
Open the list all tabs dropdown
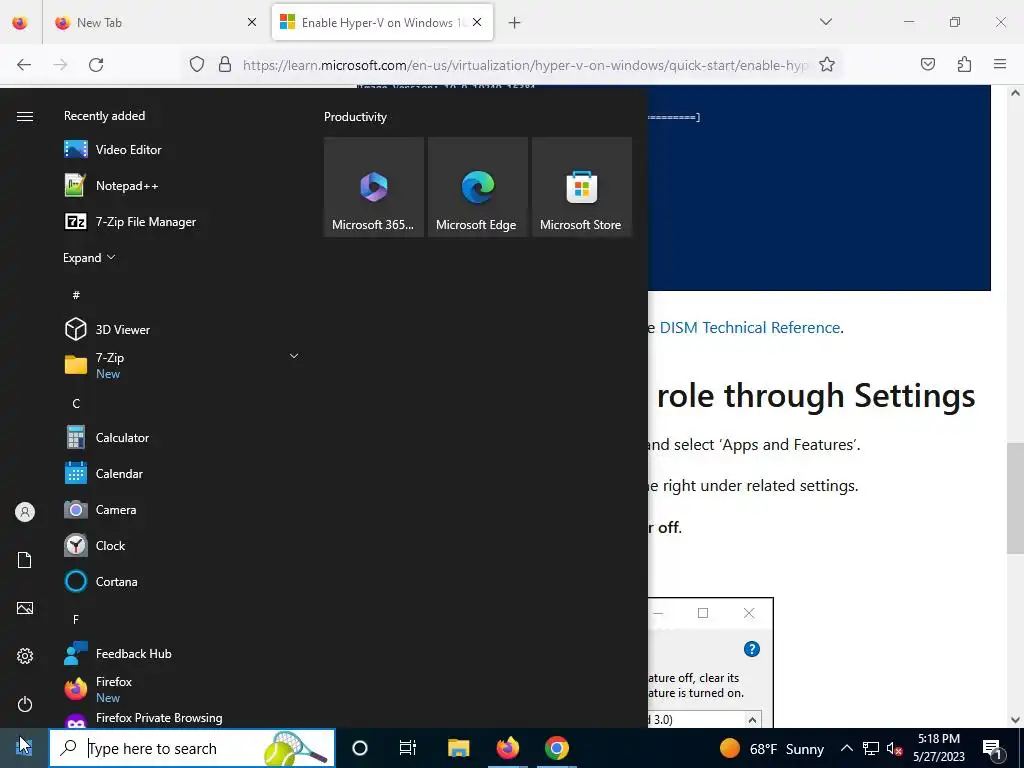(825, 22)
